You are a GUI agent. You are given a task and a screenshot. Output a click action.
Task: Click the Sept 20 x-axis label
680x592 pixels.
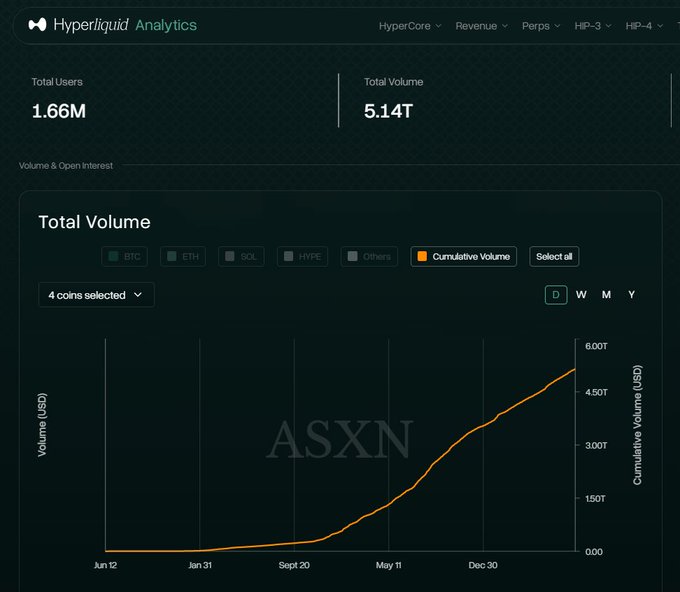[294, 565]
